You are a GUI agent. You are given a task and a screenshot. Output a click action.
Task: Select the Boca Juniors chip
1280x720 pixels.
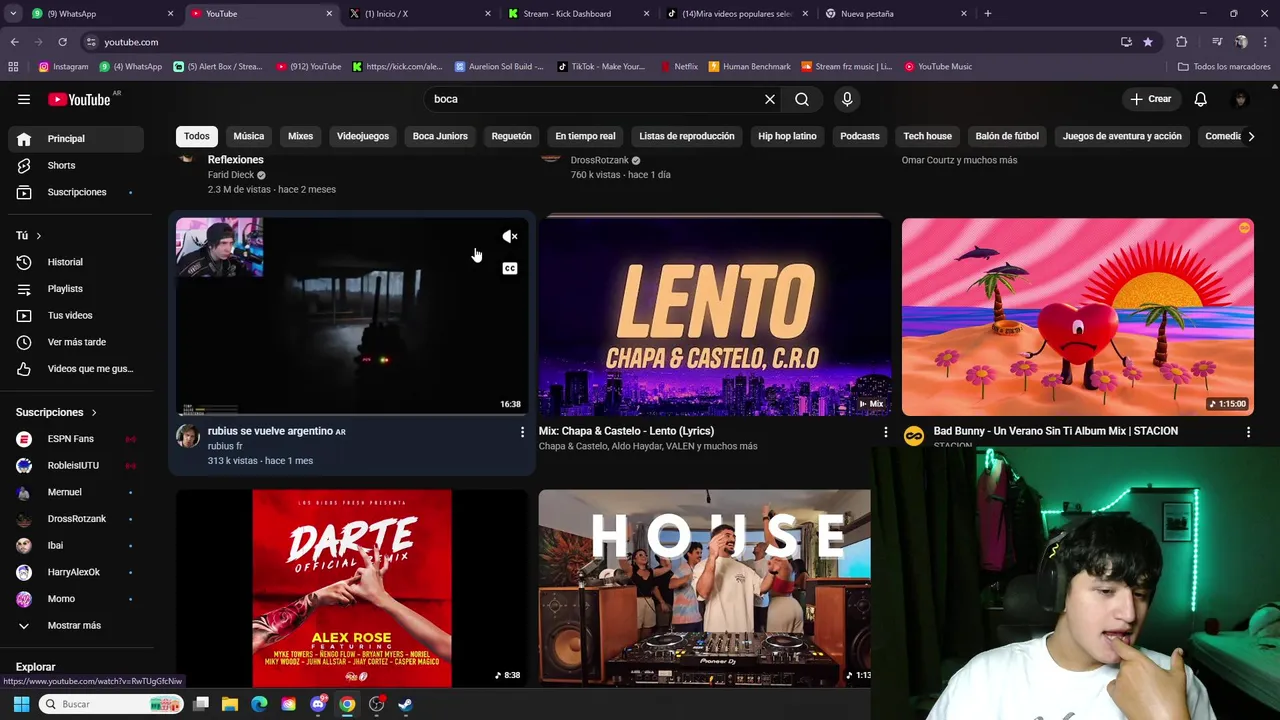click(440, 136)
